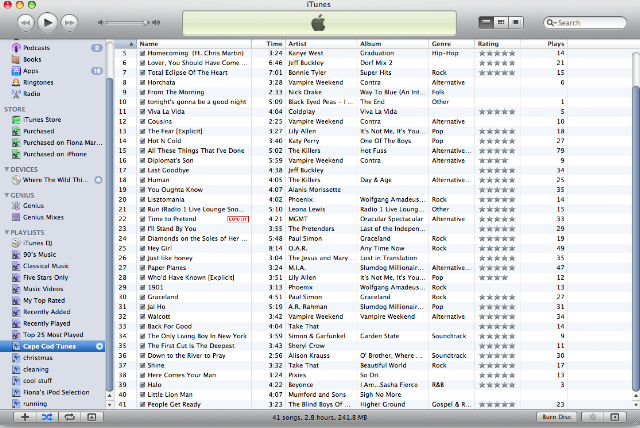Sort songs by Genre column
This screenshot has width=640, height=428.
coord(451,44)
